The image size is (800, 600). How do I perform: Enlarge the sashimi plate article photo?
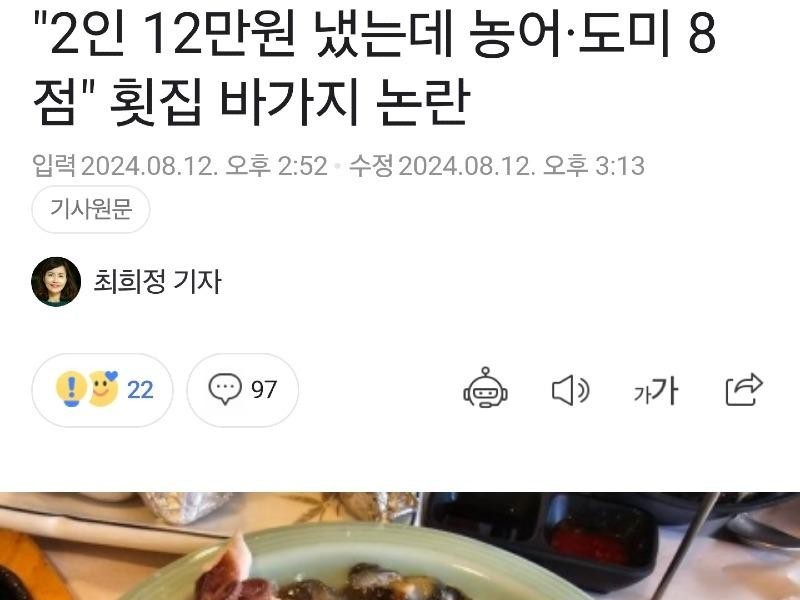point(400,546)
